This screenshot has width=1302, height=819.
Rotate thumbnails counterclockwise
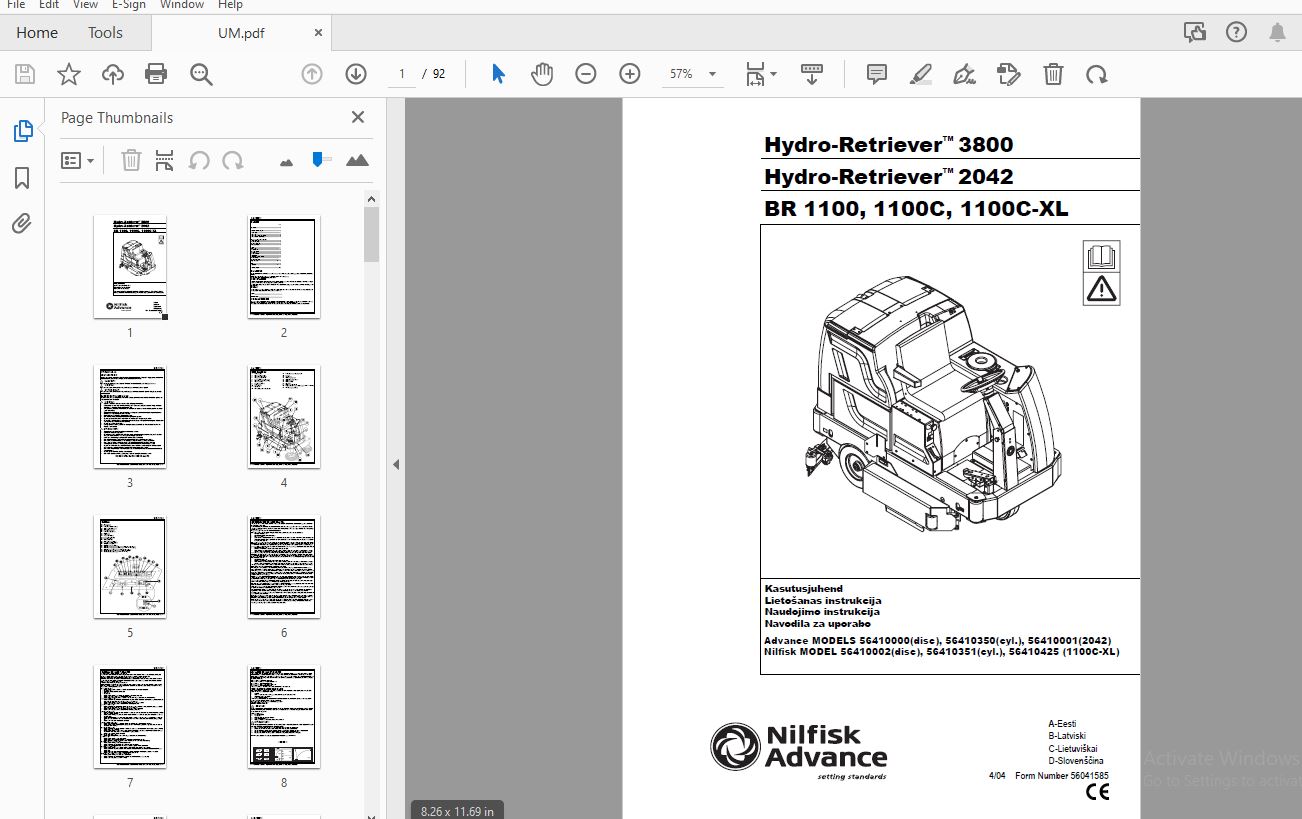point(199,160)
